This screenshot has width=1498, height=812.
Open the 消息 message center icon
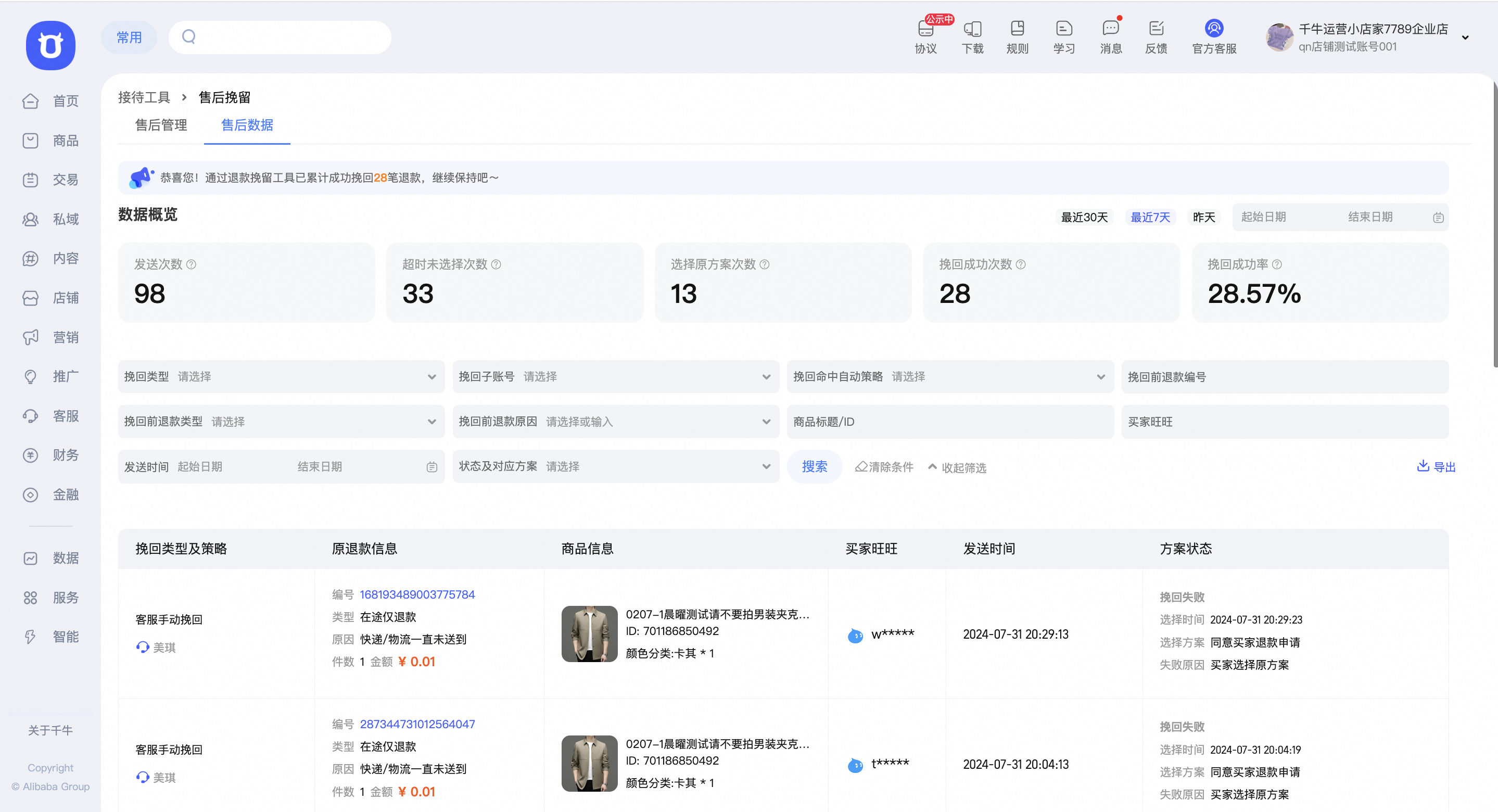[x=1111, y=36]
